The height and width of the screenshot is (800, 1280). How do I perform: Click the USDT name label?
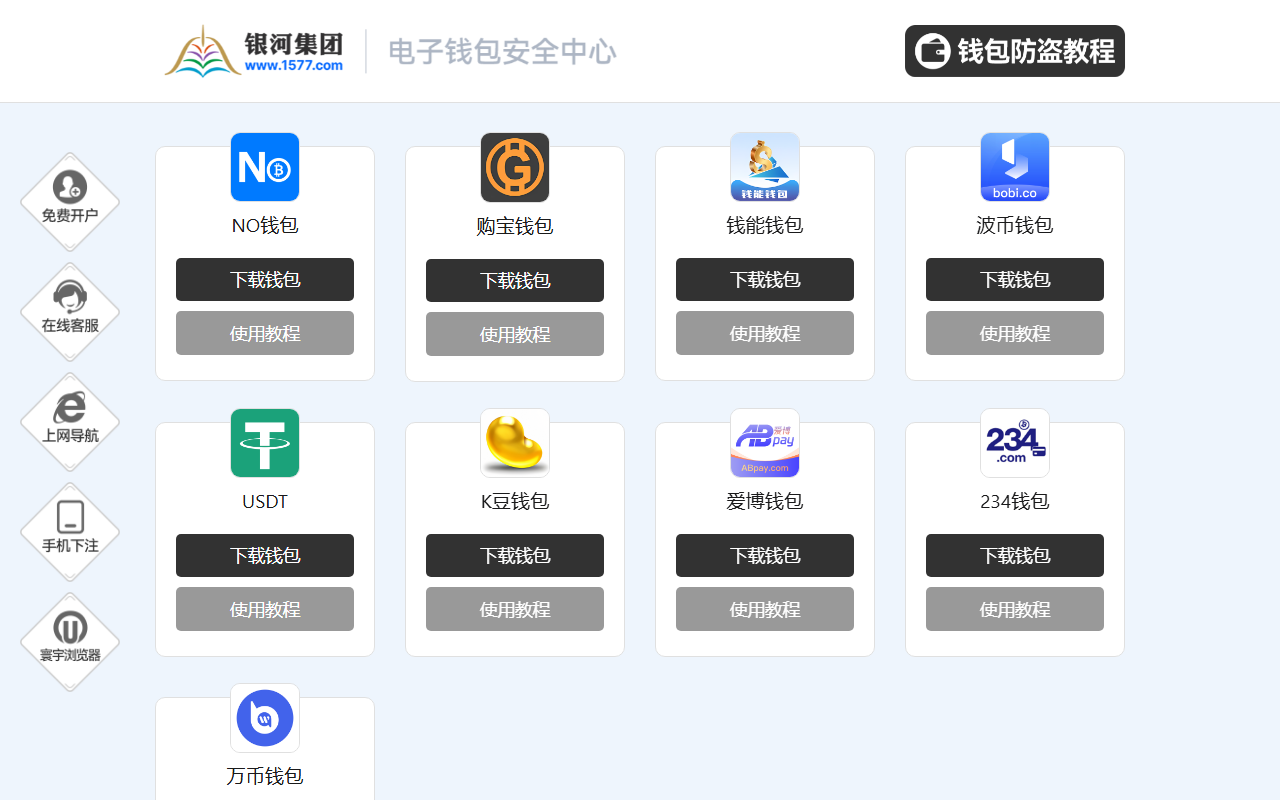[265, 502]
